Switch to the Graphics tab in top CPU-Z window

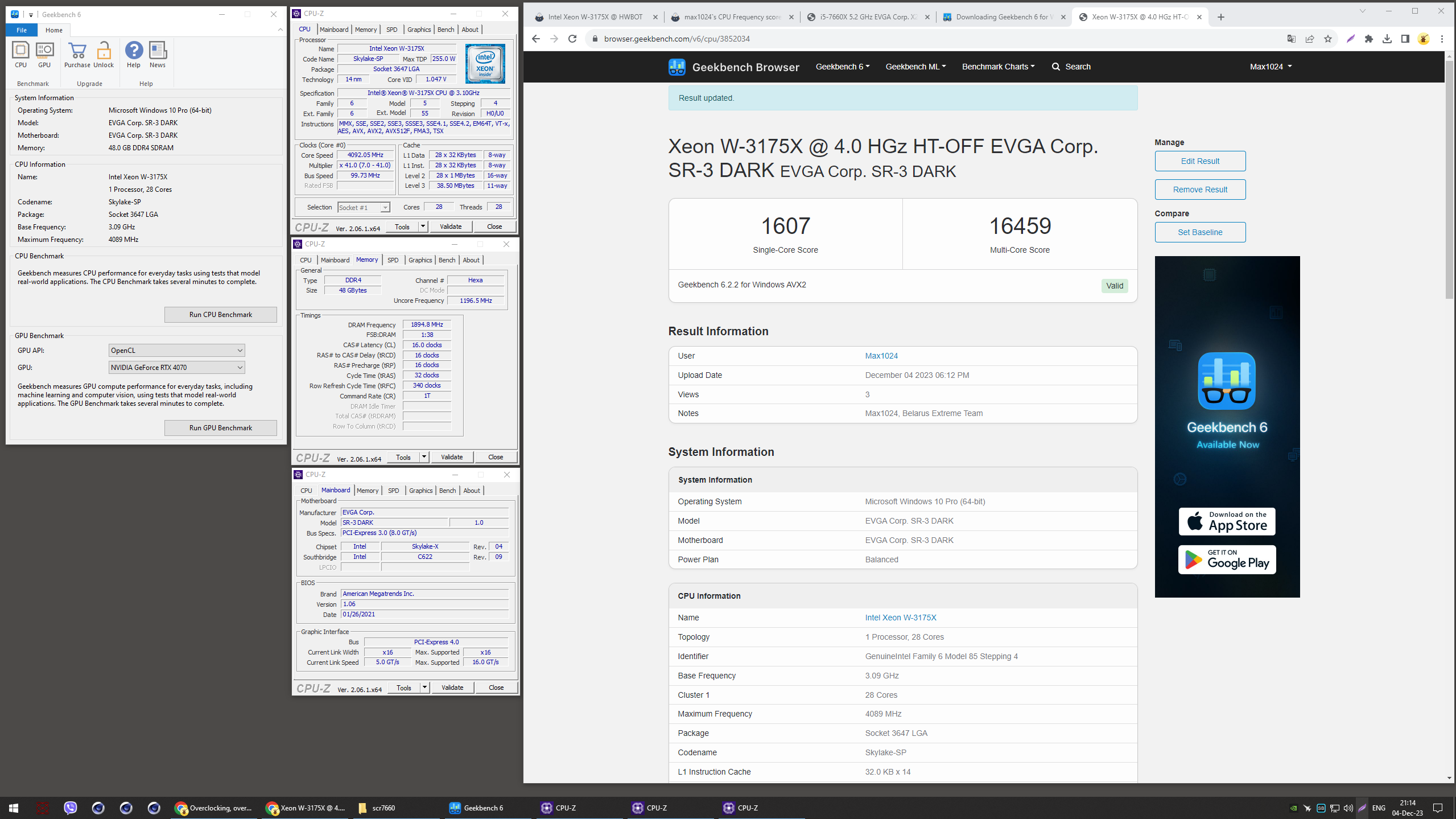point(419,30)
